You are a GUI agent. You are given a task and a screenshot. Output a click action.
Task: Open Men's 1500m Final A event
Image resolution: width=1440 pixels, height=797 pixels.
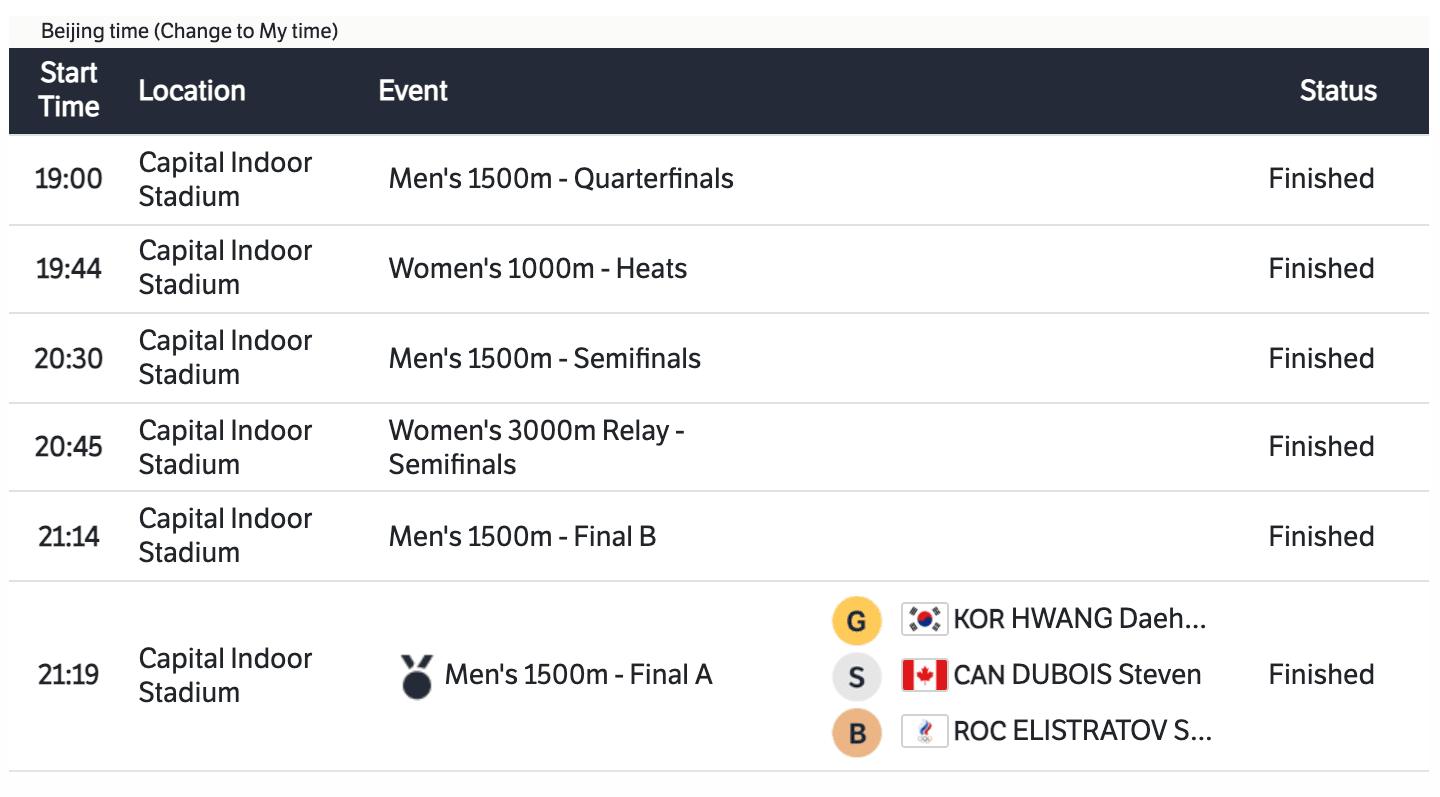578,675
